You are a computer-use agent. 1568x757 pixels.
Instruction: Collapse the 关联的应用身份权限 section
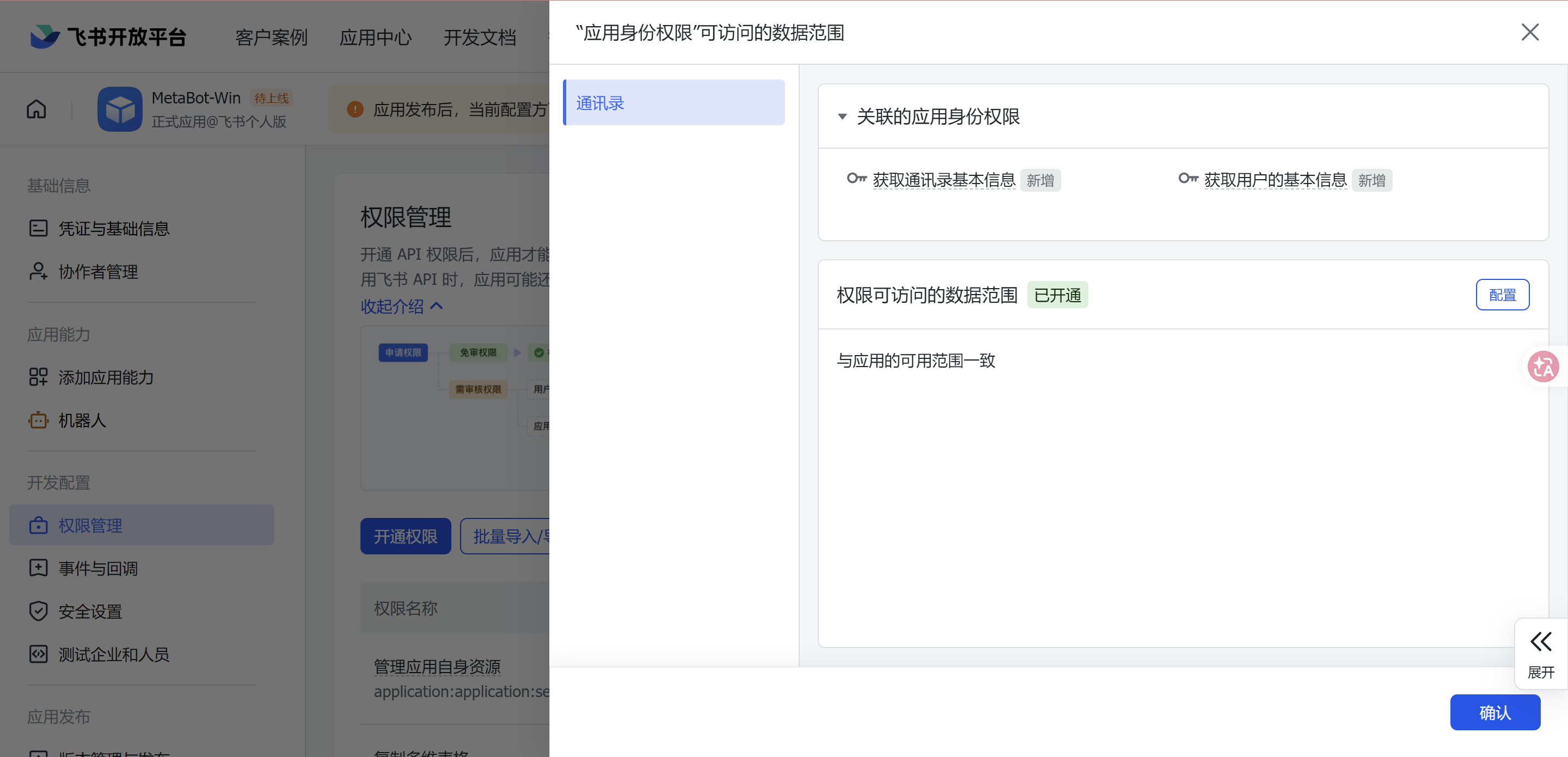click(x=842, y=117)
